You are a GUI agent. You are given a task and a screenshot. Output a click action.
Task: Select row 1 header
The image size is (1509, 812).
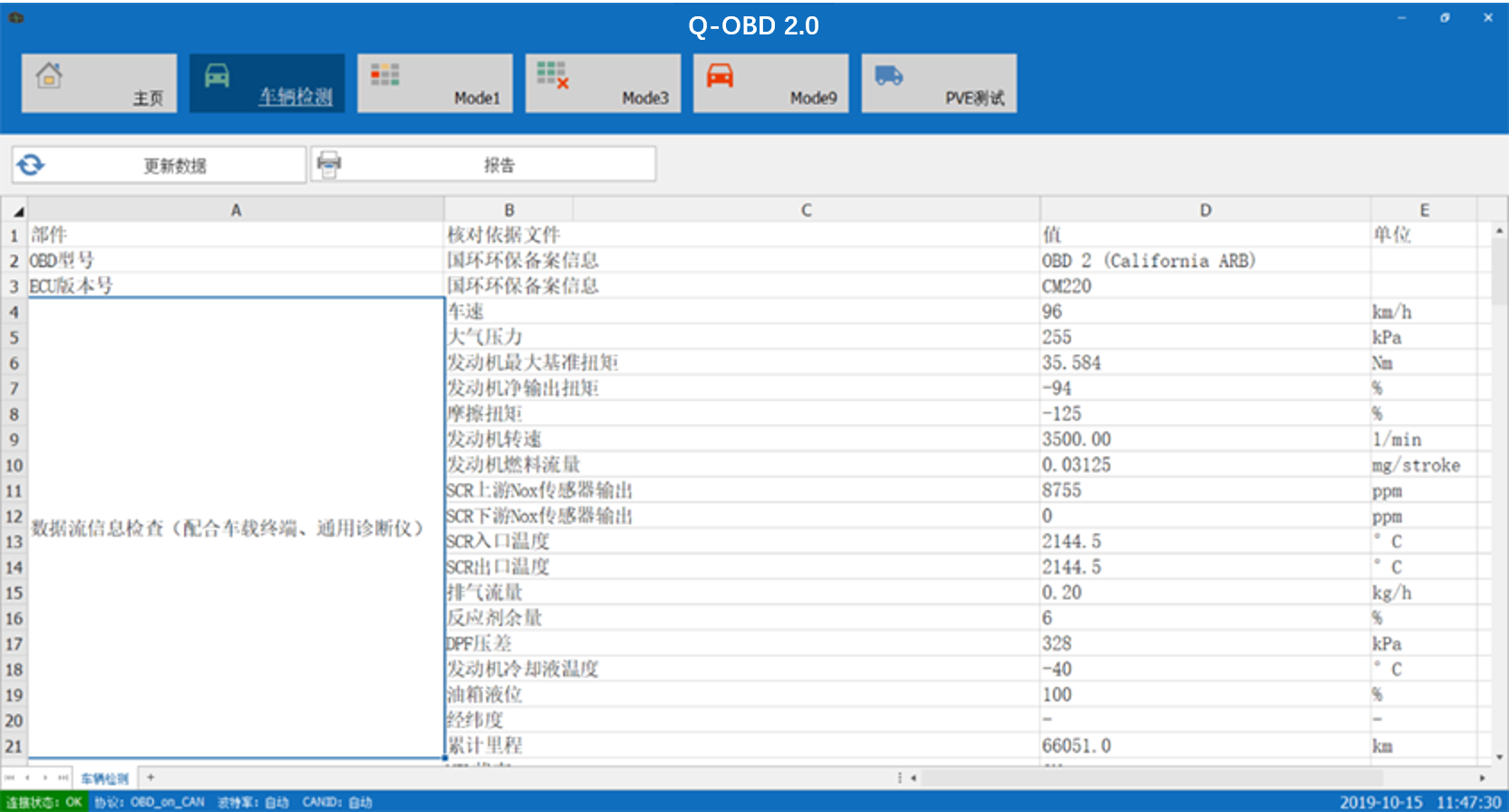point(14,236)
